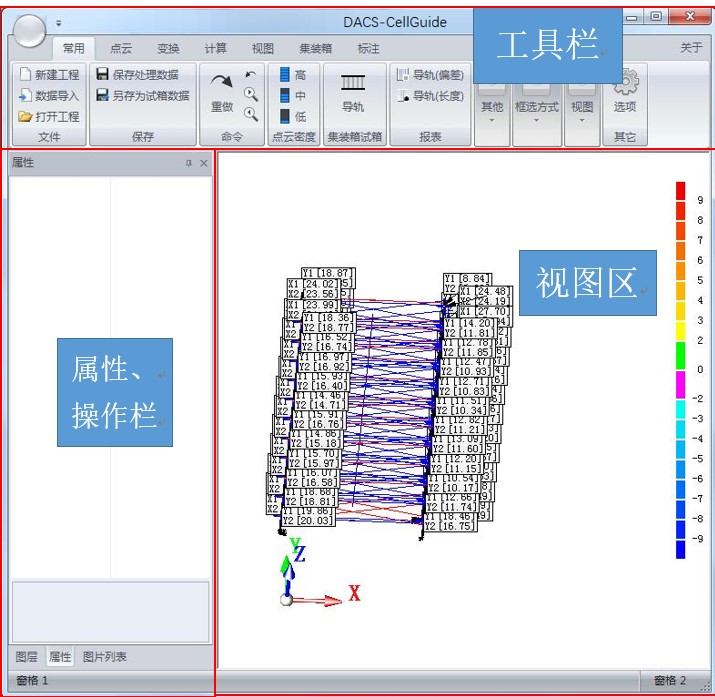This screenshot has height=697, width=715.
Task: Switch to the 点云 ribbon tab
Action: click(x=121, y=48)
